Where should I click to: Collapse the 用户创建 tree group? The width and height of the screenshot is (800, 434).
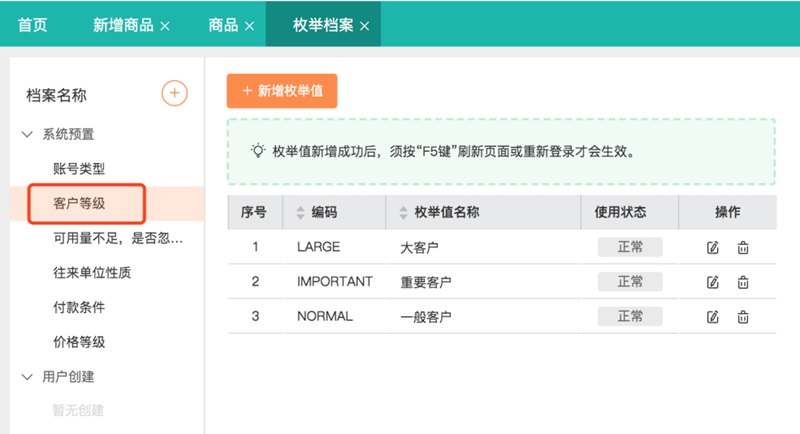click(x=28, y=377)
